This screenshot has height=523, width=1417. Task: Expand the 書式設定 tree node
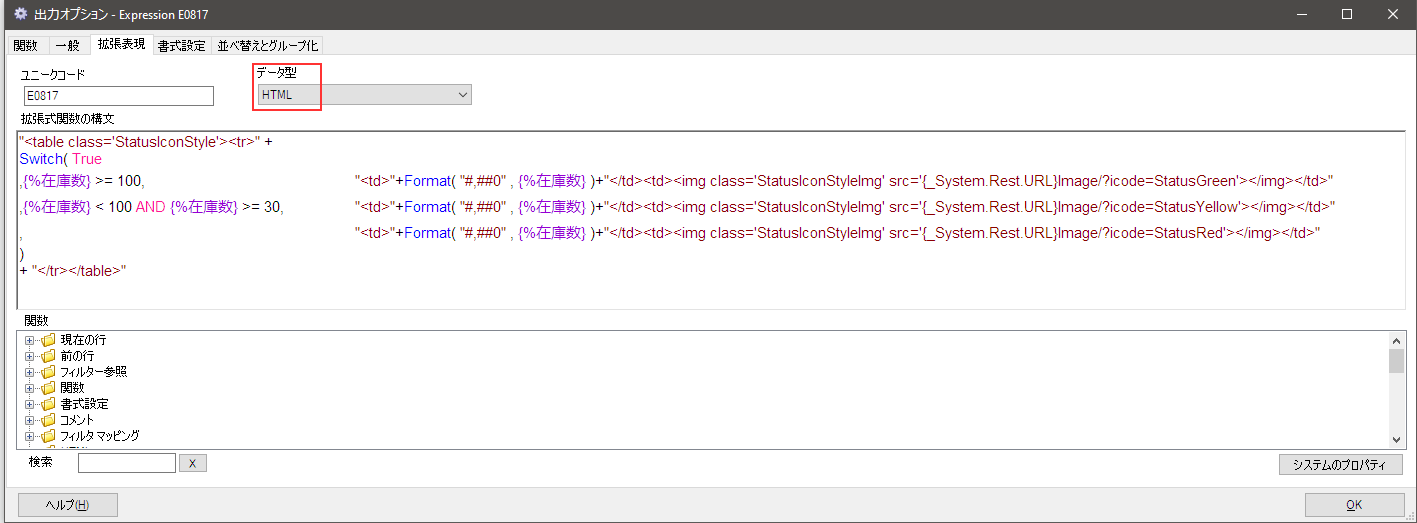[x=30, y=404]
